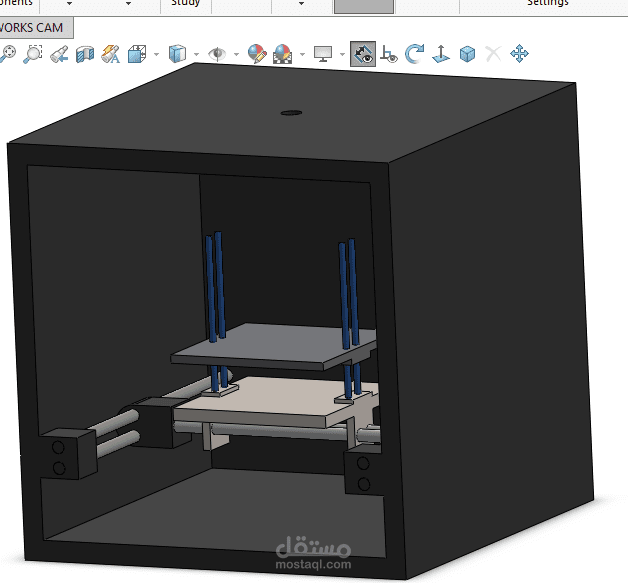Viewport: 628px width, 583px height.
Task: Expand the Apply Scene dropdown arrow
Action: pos(302,54)
